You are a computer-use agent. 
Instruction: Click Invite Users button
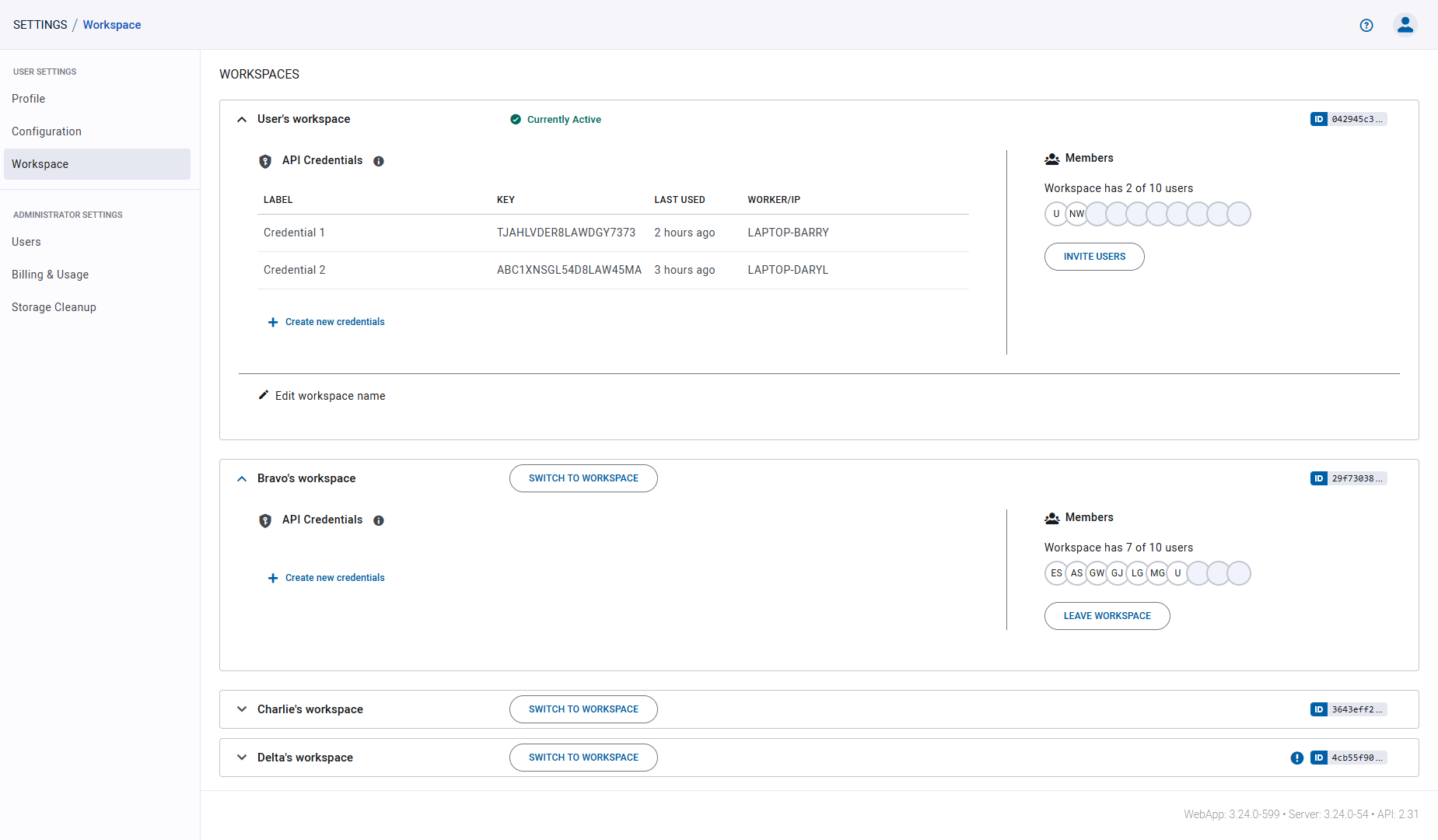click(x=1094, y=256)
